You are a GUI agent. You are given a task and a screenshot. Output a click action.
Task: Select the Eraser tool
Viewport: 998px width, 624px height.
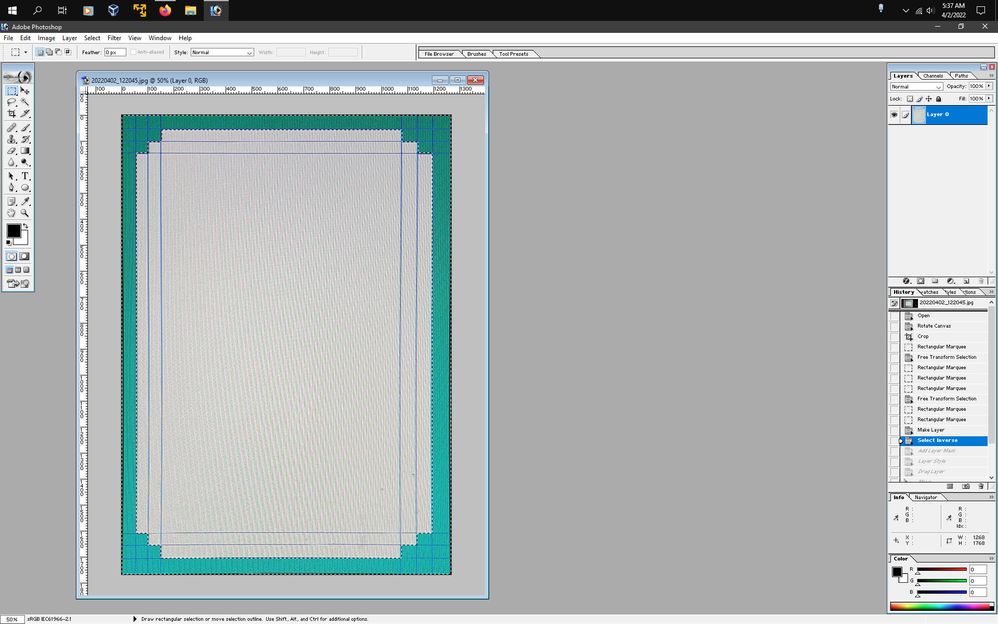[x=11, y=151]
